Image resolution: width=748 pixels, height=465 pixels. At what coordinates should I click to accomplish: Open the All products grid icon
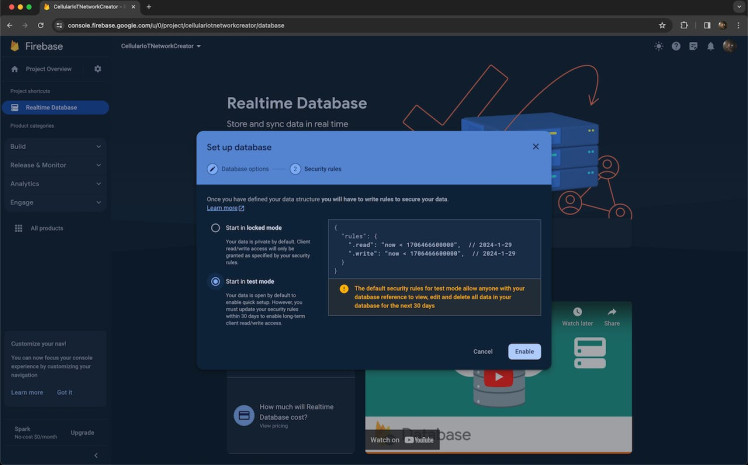18,228
